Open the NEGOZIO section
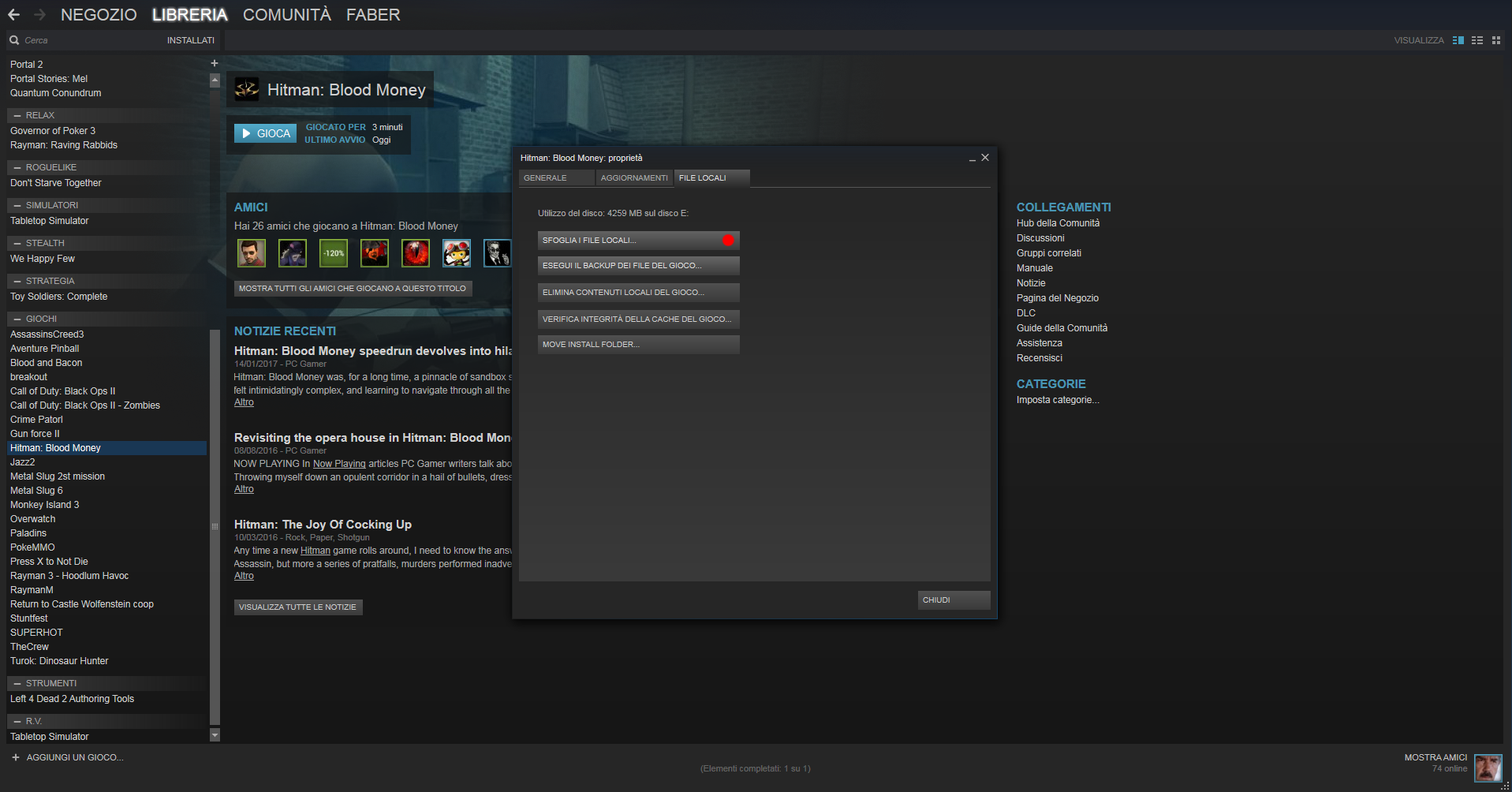The image size is (1512, 792). tap(99, 14)
